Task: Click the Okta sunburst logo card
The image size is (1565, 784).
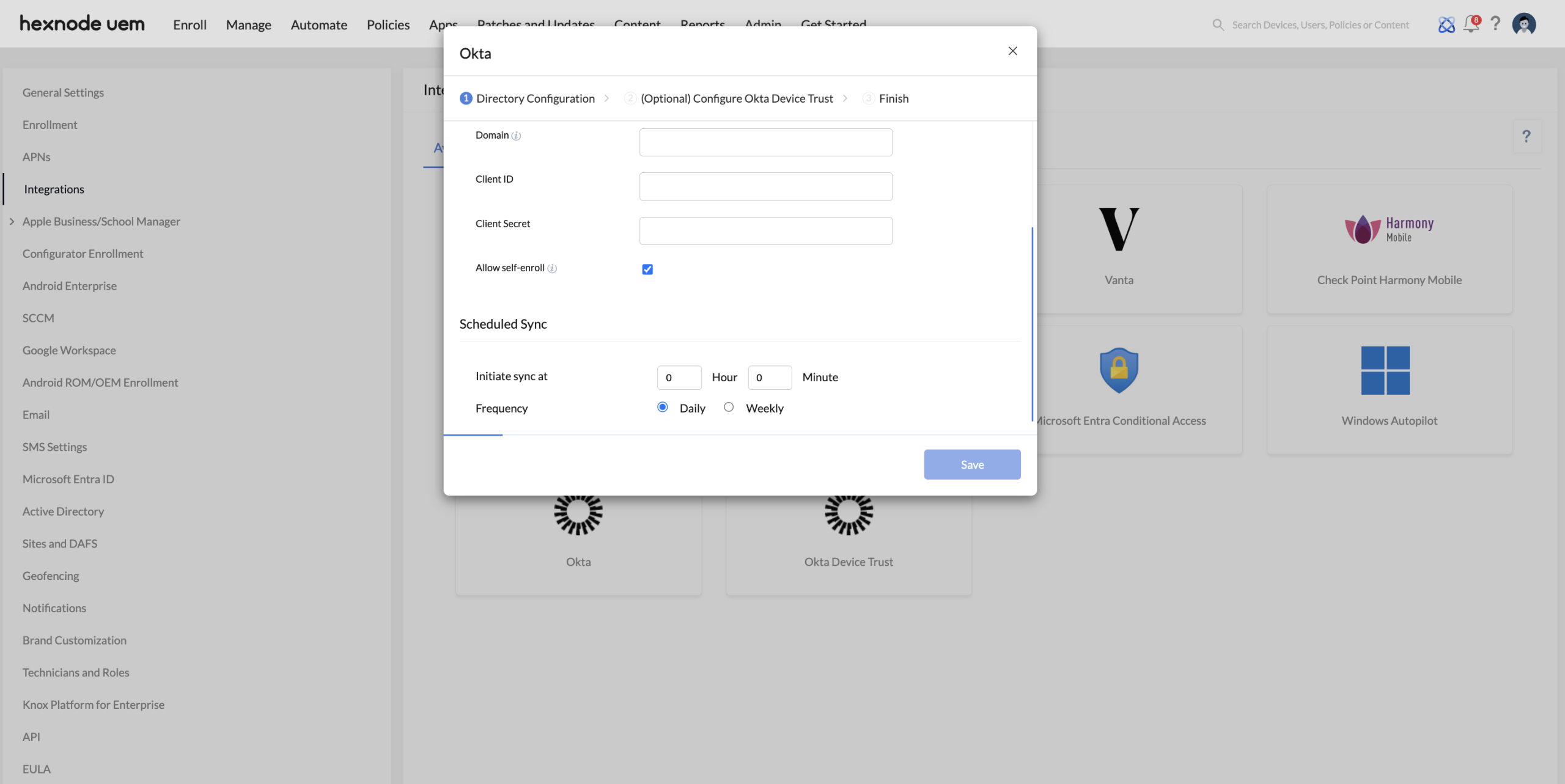Action: tap(578, 515)
